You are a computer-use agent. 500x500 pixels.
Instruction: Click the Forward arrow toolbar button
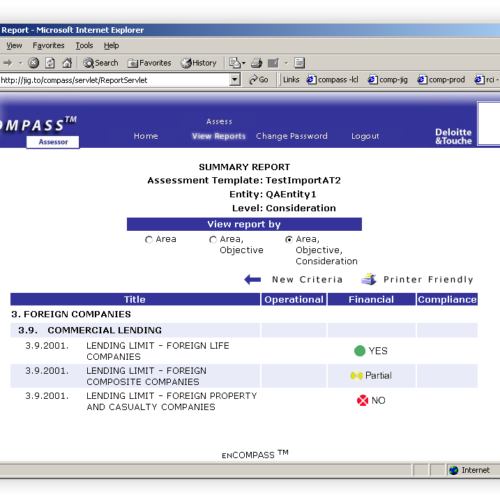(x=7, y=63)
